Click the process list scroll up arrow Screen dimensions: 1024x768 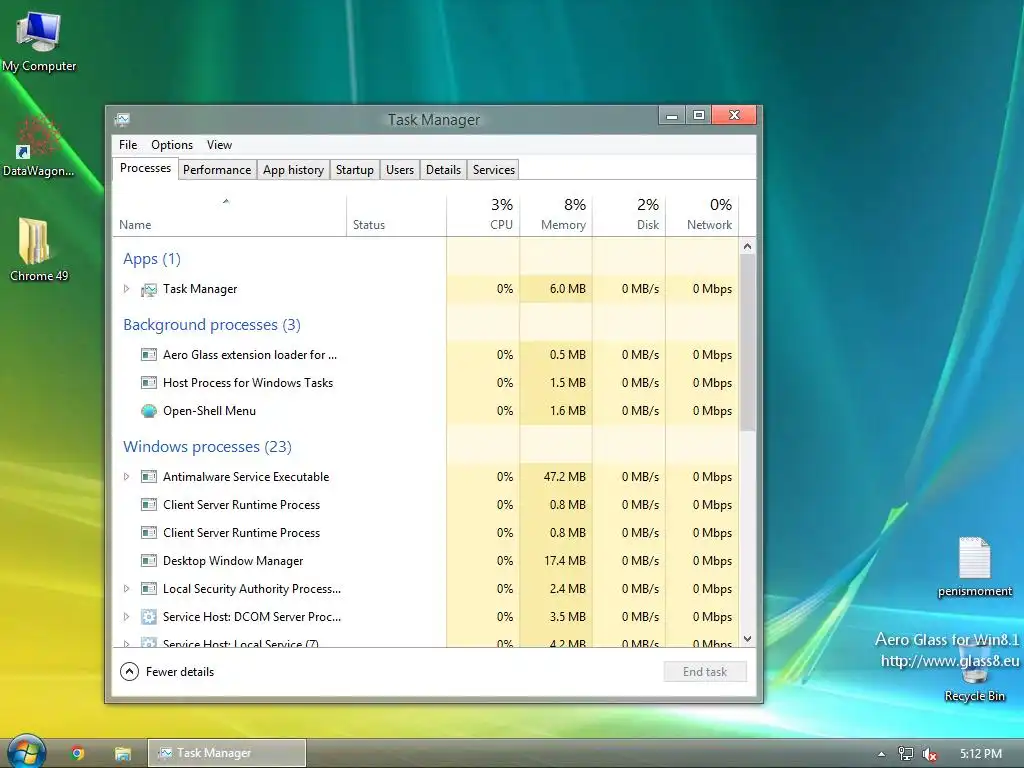click(748, 246)
